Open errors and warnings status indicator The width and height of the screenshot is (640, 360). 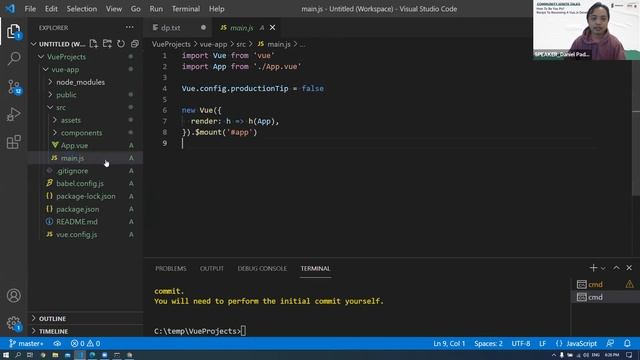coord(85,344)
